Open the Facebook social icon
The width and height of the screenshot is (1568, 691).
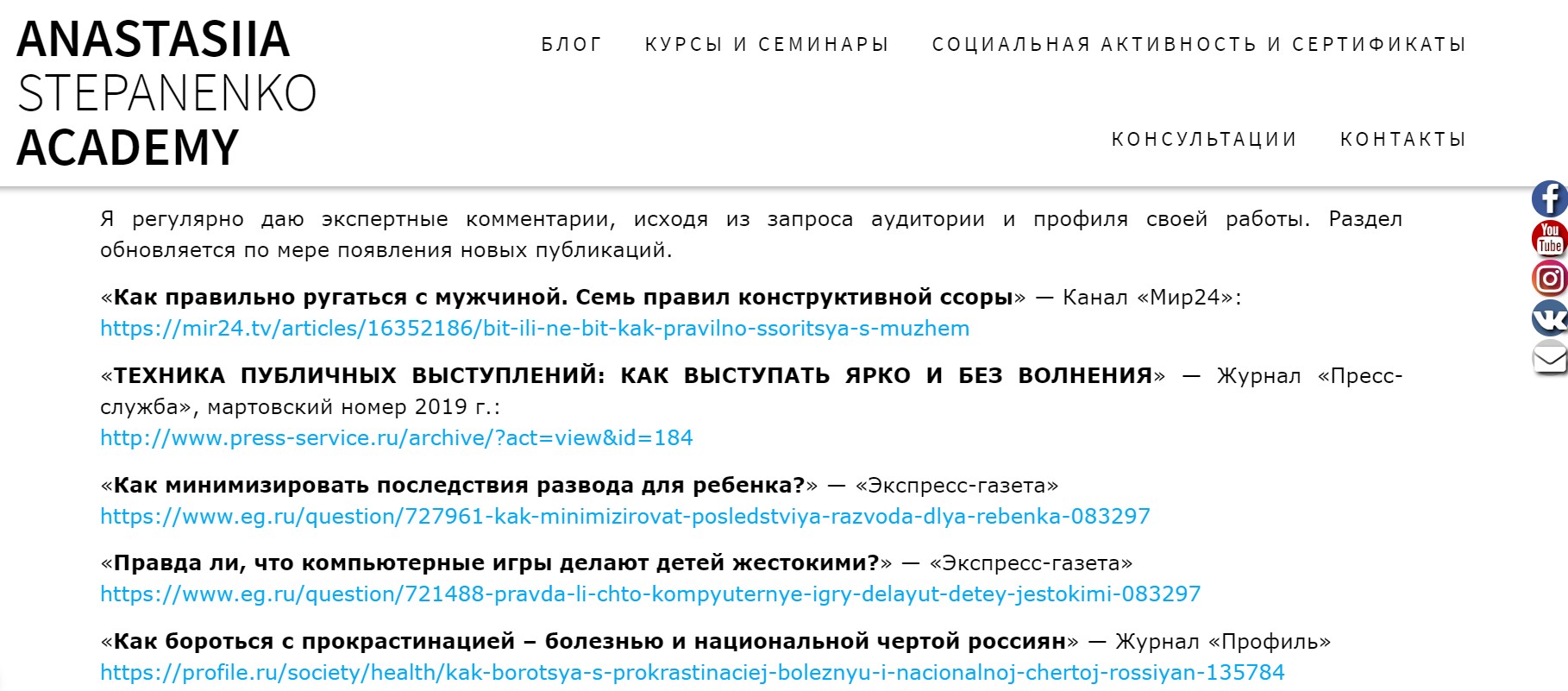pos(1549,199)
